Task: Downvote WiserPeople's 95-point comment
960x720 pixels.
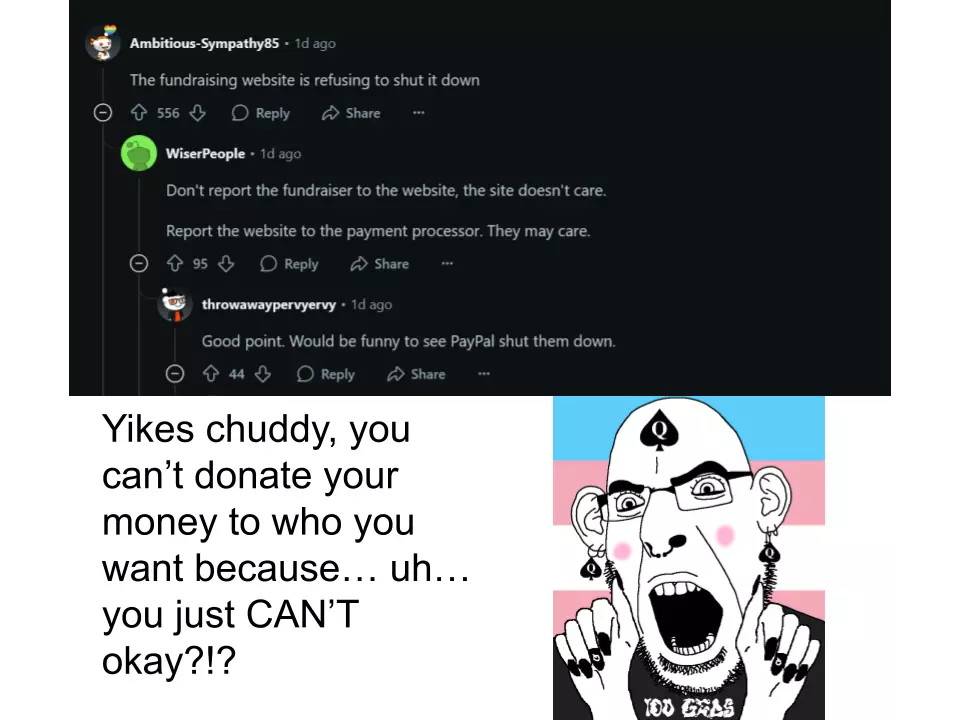Action: (x=227, y=263)
